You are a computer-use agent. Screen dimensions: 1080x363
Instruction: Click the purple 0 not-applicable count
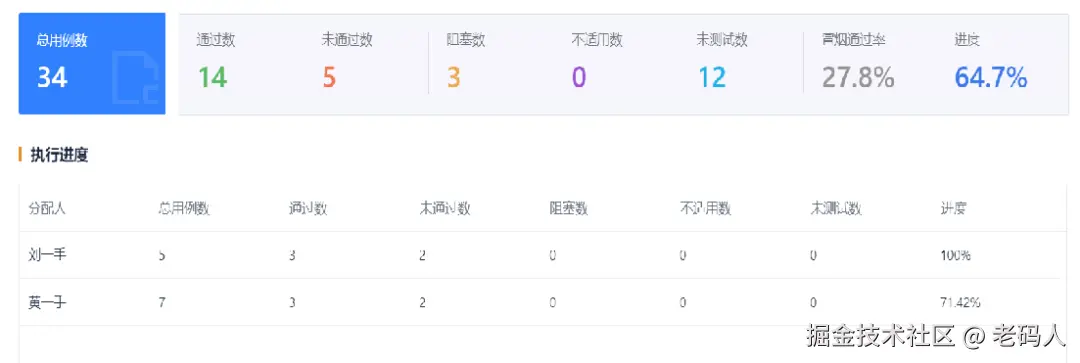tap(579, 77)
